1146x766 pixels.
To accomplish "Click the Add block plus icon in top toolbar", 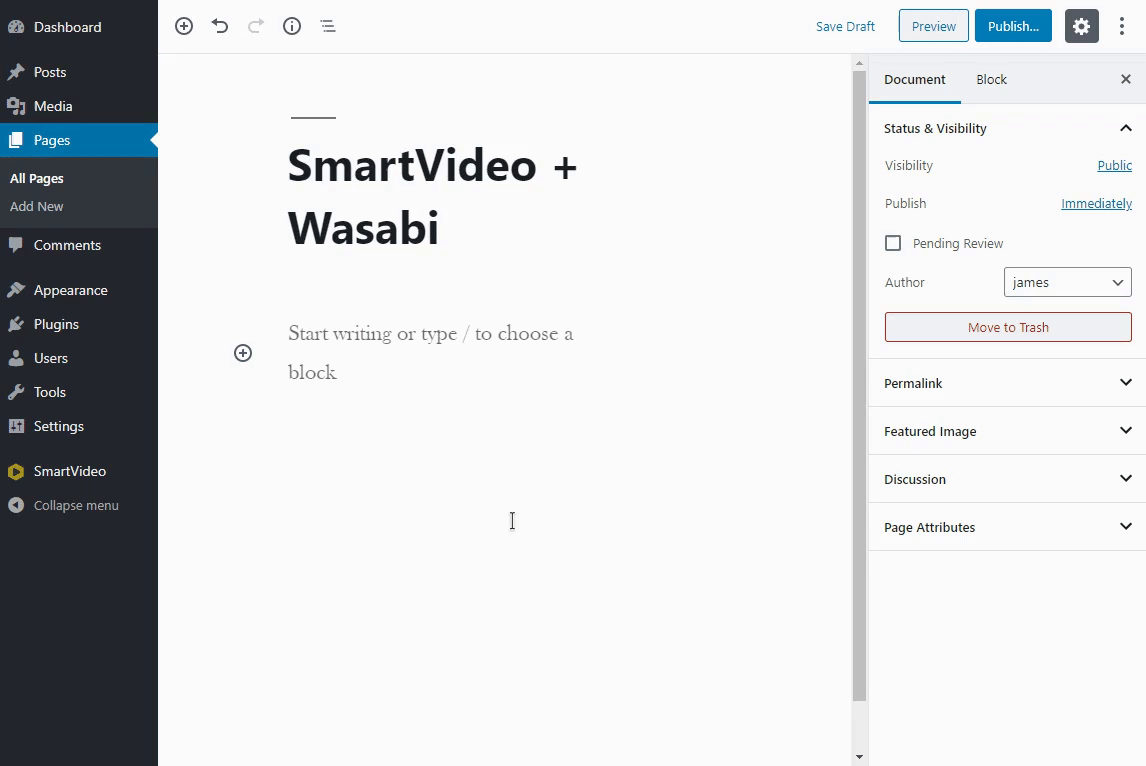I will [x=184, y=26].
